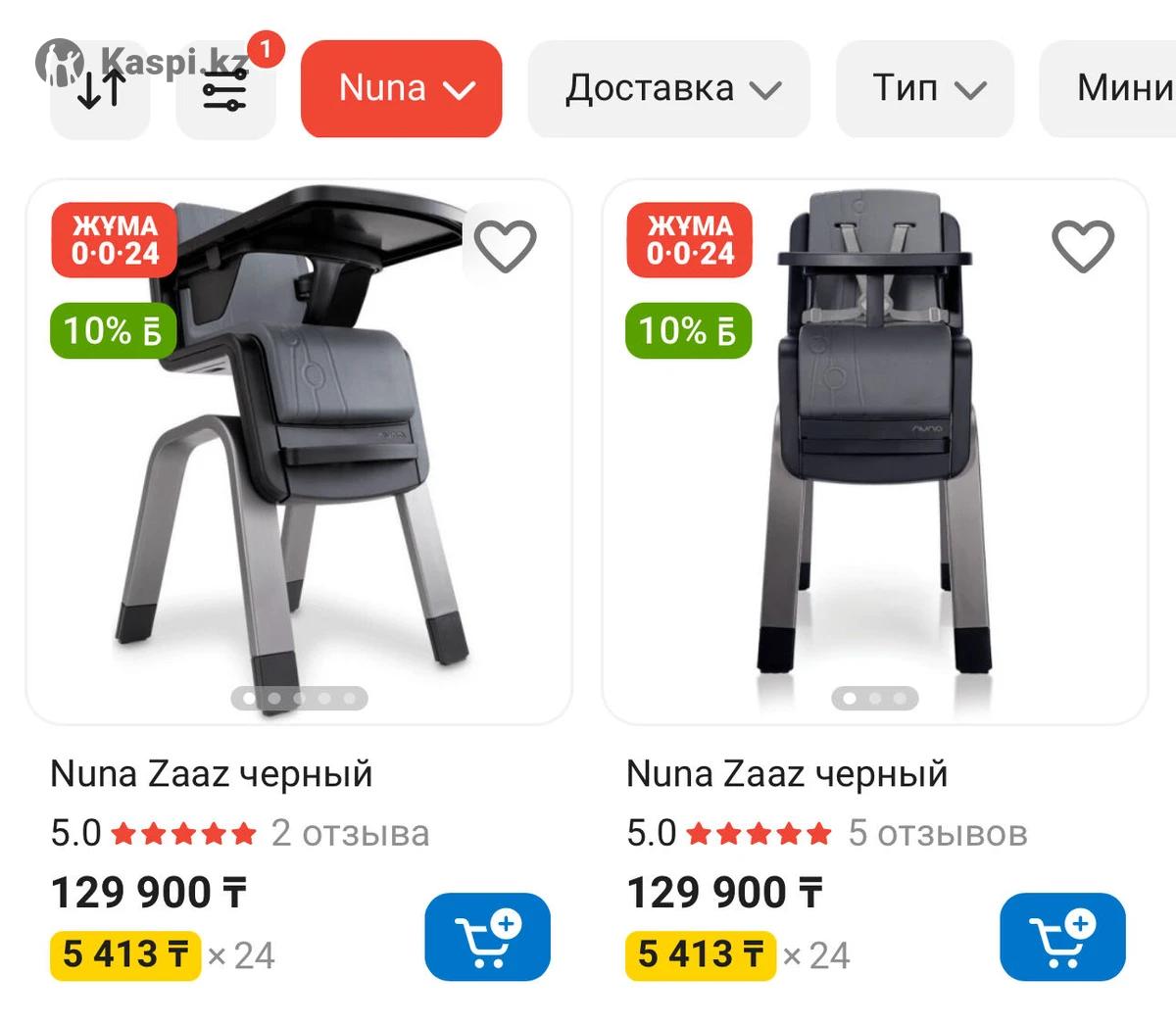
Task: Expand the Тип filter dropdown
Action: (x=925, y=89)
